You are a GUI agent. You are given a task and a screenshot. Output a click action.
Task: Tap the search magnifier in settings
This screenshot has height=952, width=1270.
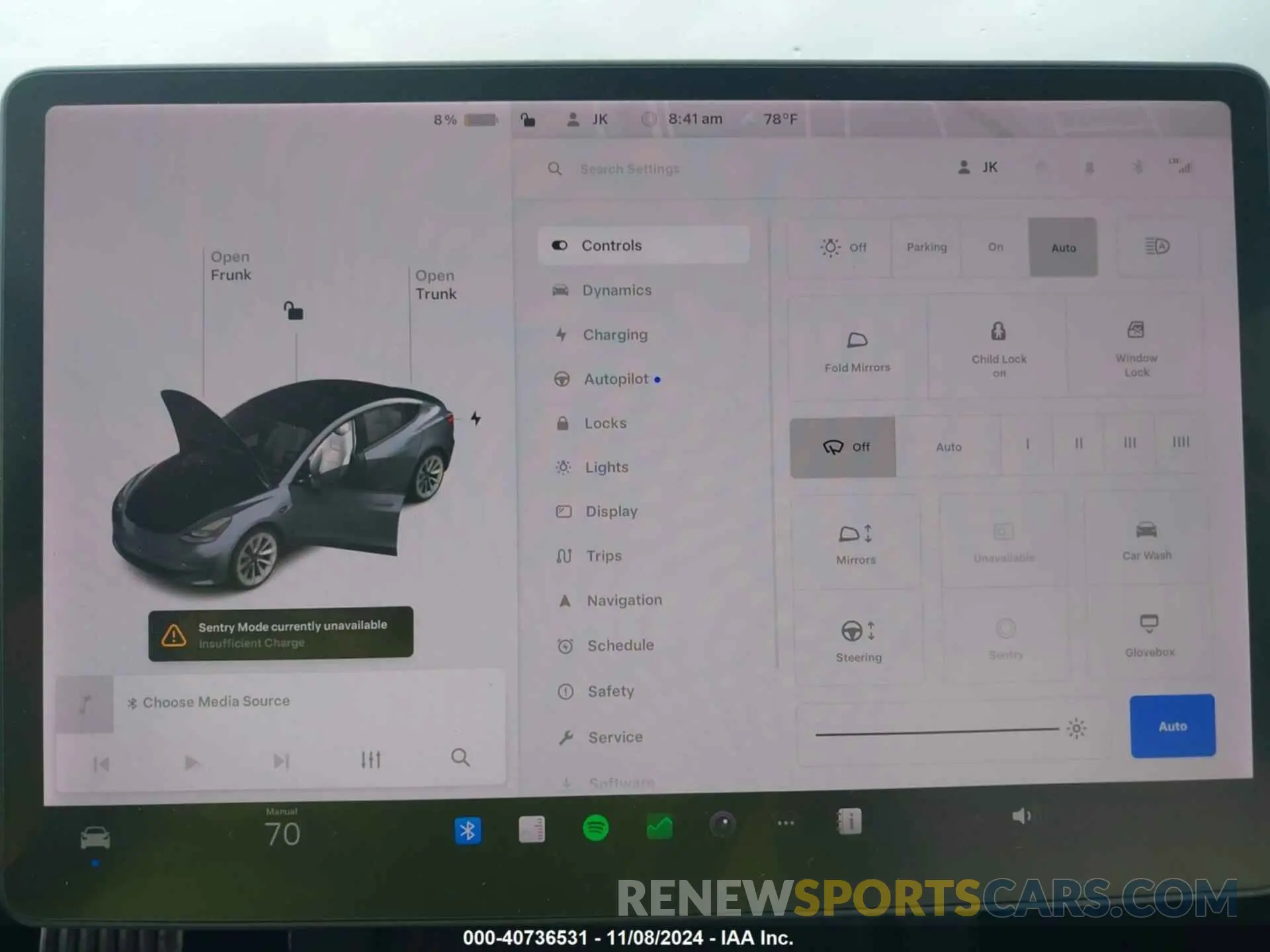pyautogui.click(x=555, y=169)
